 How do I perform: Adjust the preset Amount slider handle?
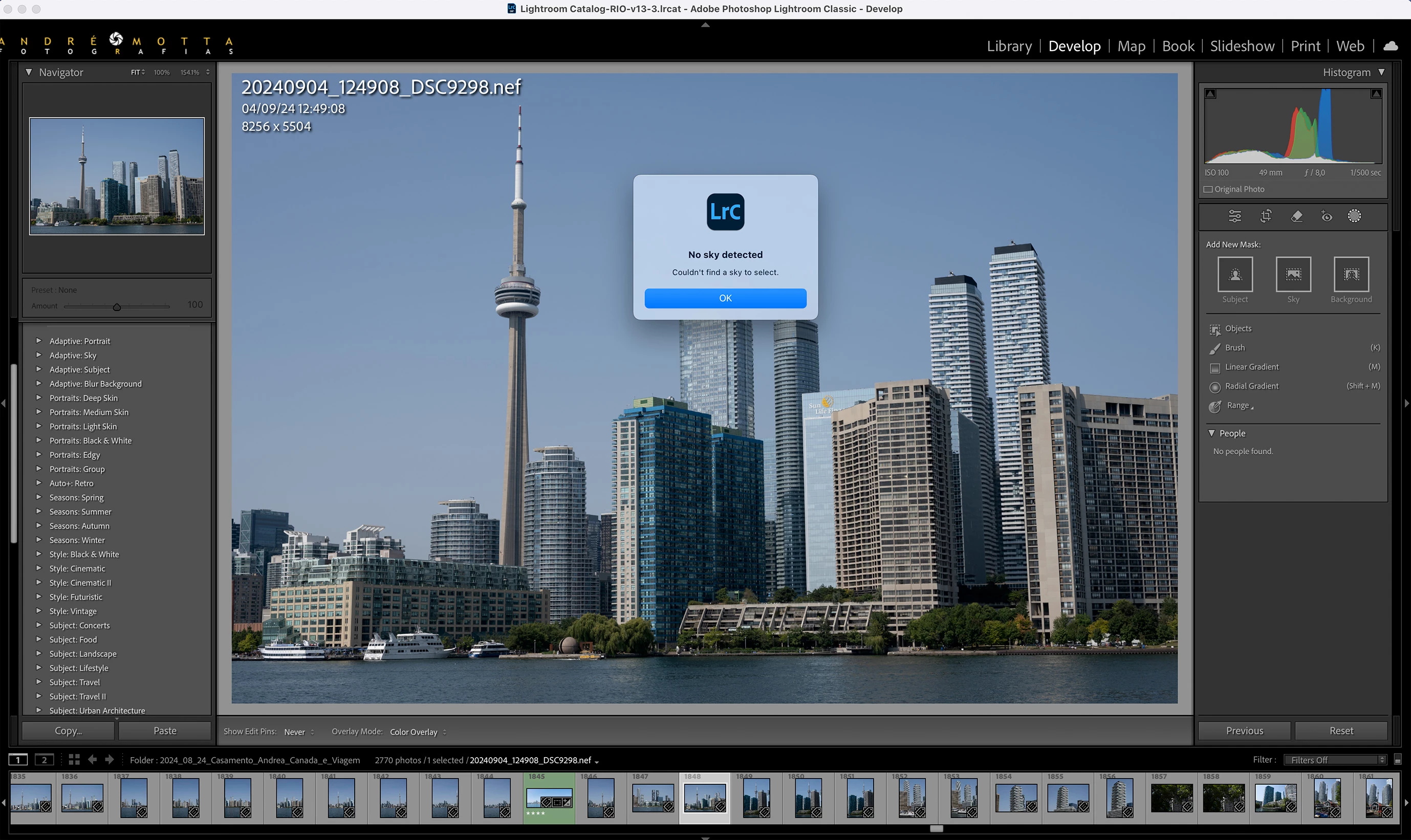(x=117, y=307)
